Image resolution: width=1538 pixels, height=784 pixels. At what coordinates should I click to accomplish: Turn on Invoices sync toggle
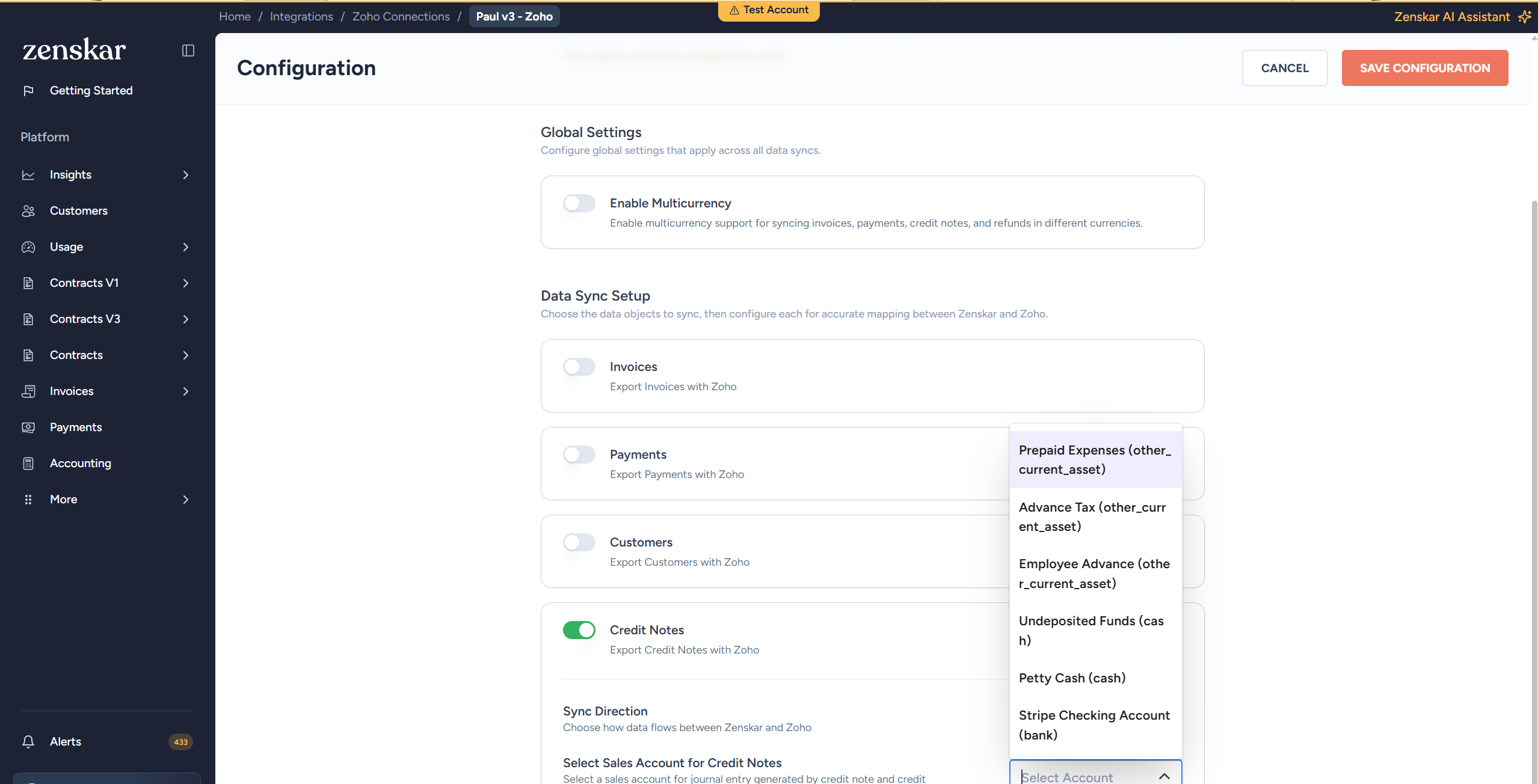(579, 367)
